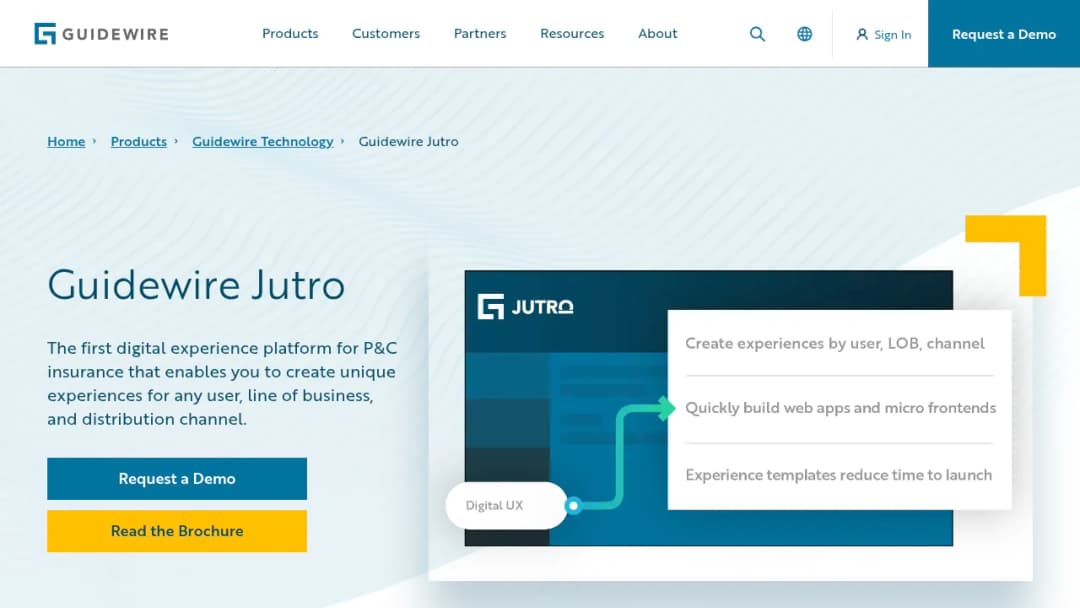Open the language globe icon
Image resolution: width=1080 pixels, height=608 pixels.
(x=804, y=34)
